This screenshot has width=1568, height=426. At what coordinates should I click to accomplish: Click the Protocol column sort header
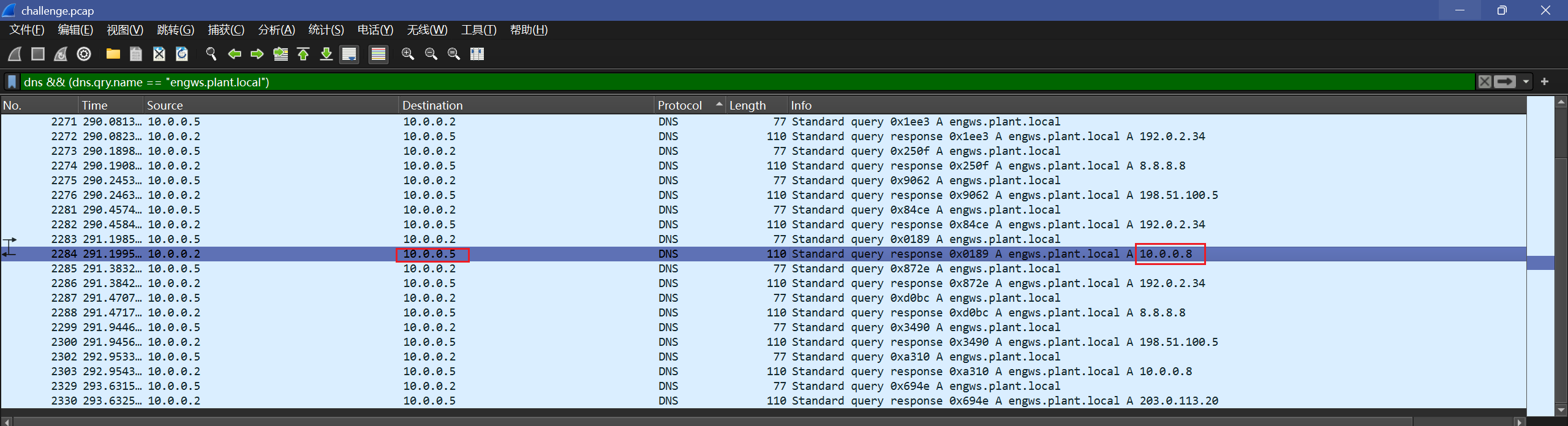[680, 105]
